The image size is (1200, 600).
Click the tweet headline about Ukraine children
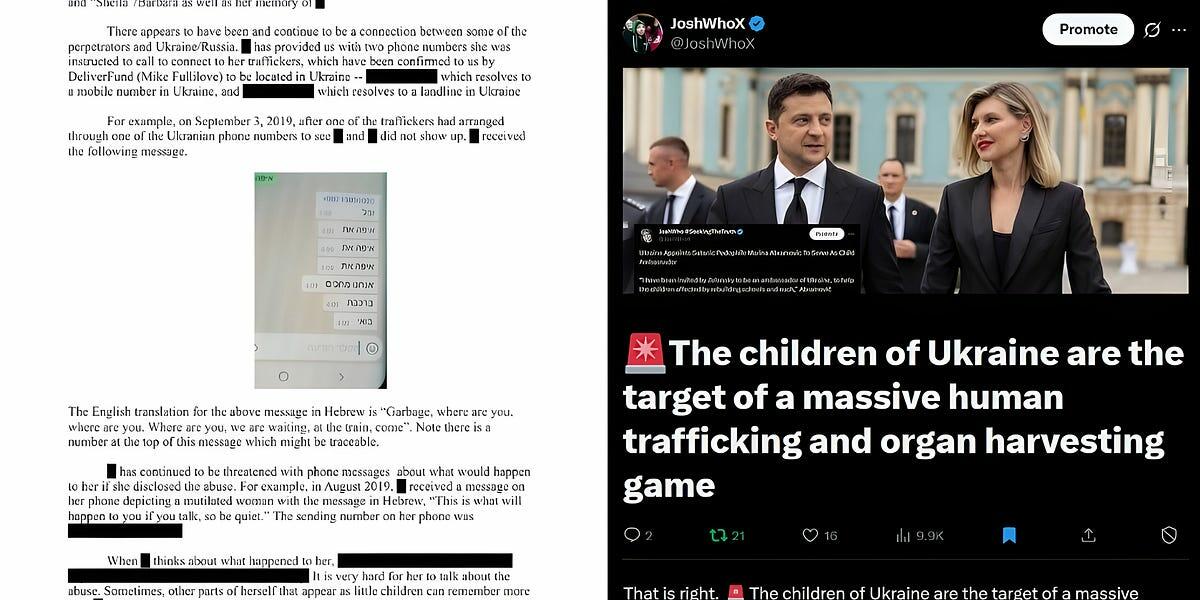903,419
